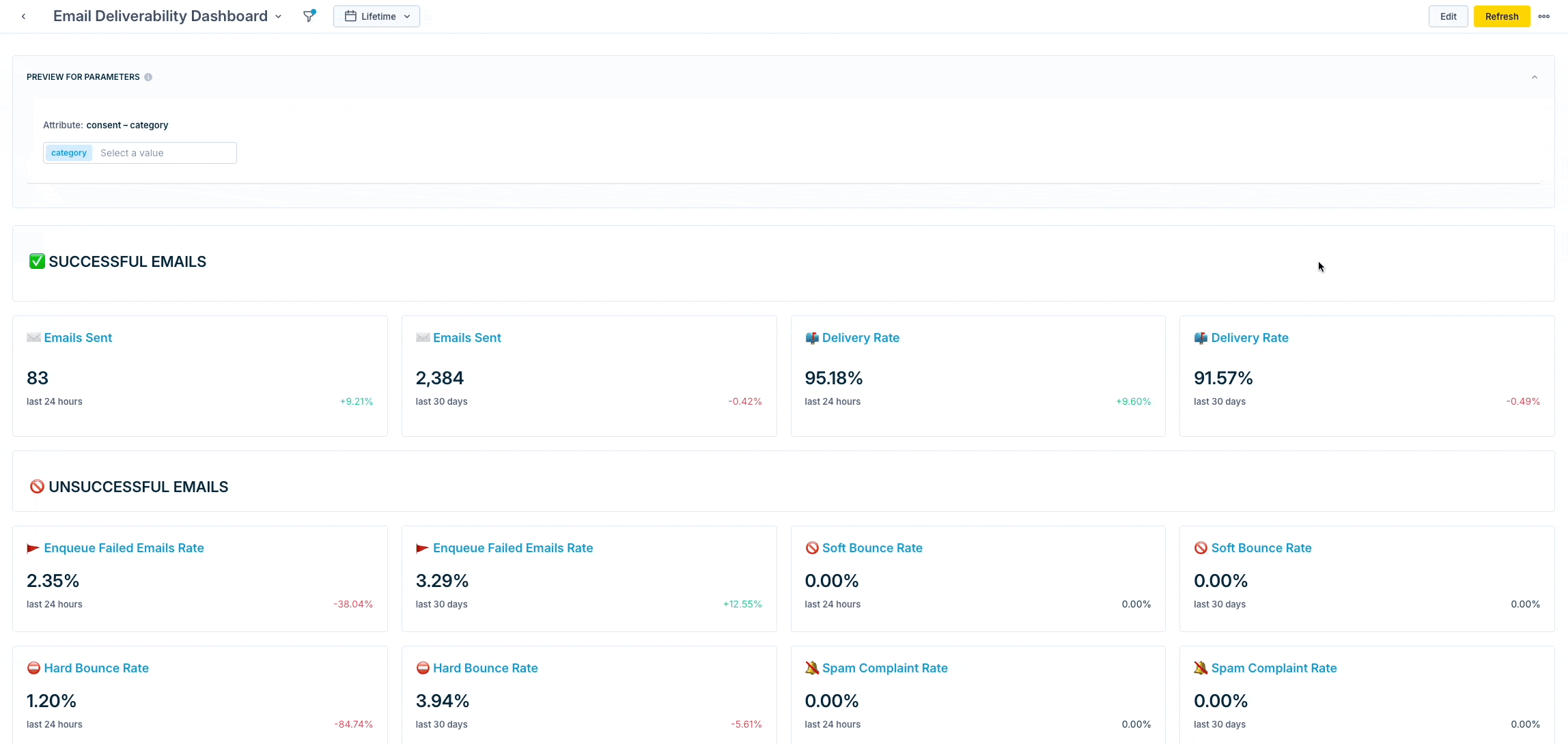This screenshot has height=744, width=1568.
Task: Open the Emails Sent last 30 days link
Action: click(x=466, y=338)
